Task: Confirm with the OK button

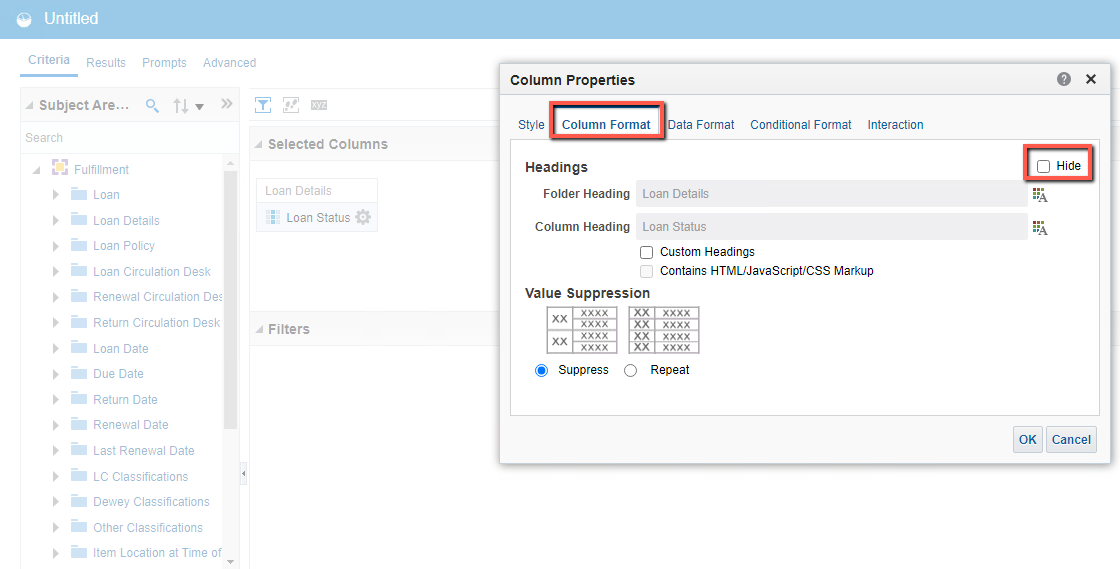Action: 1028,440
